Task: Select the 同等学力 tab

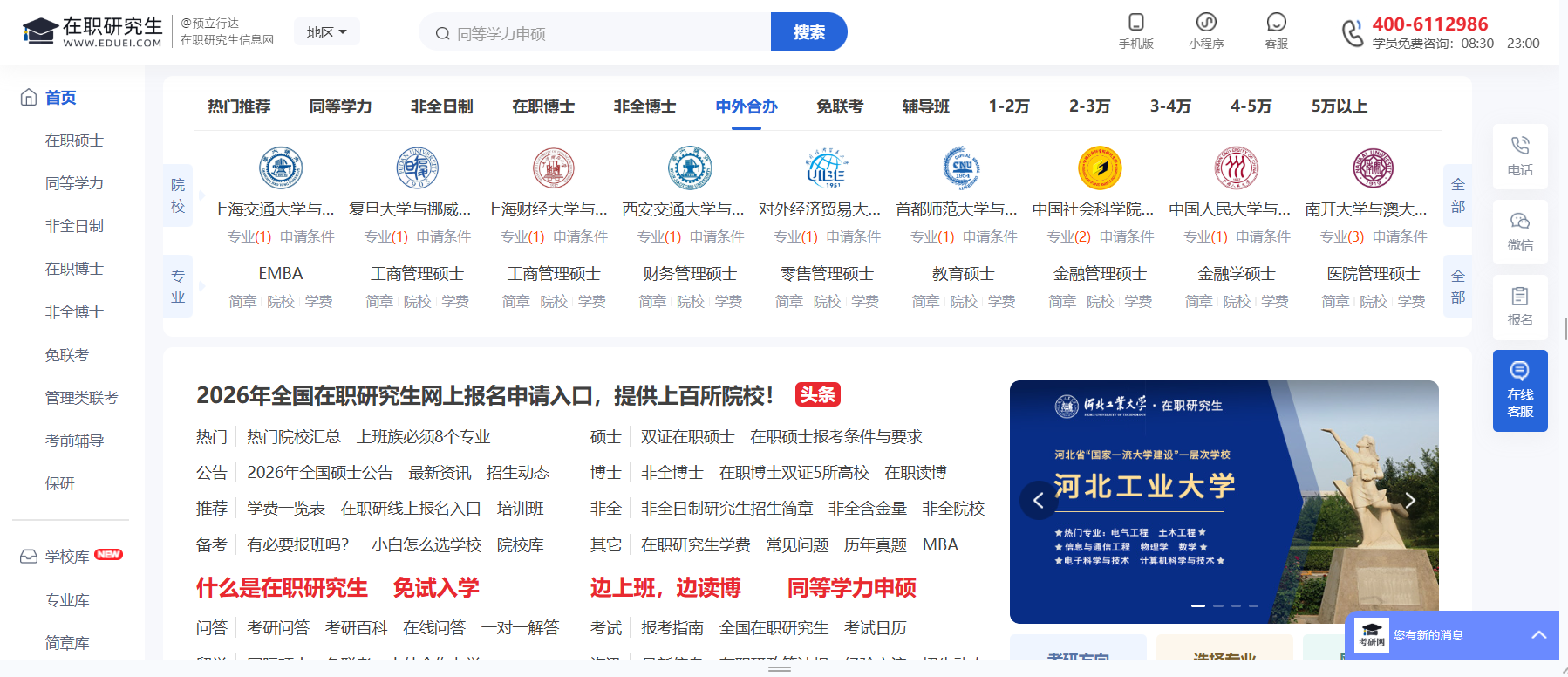Action: click(340, 106)
